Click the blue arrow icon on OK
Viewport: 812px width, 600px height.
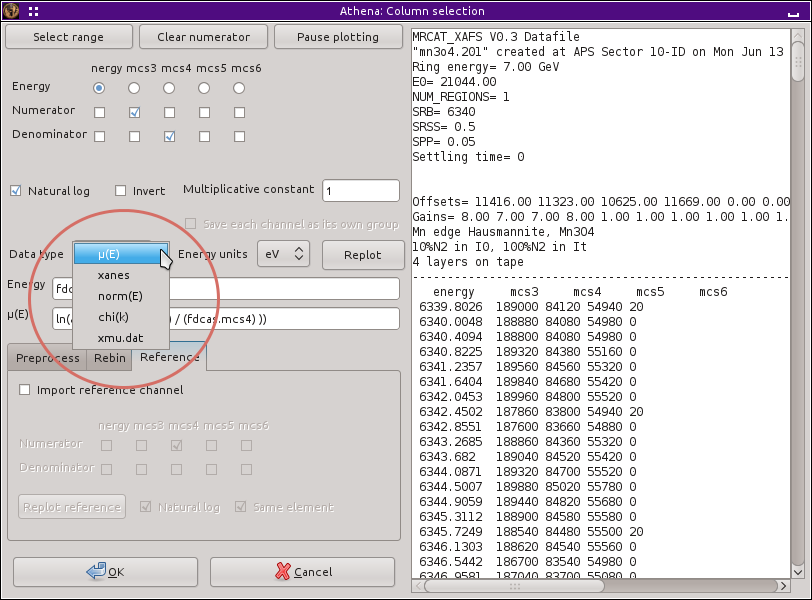click(96, 571)
